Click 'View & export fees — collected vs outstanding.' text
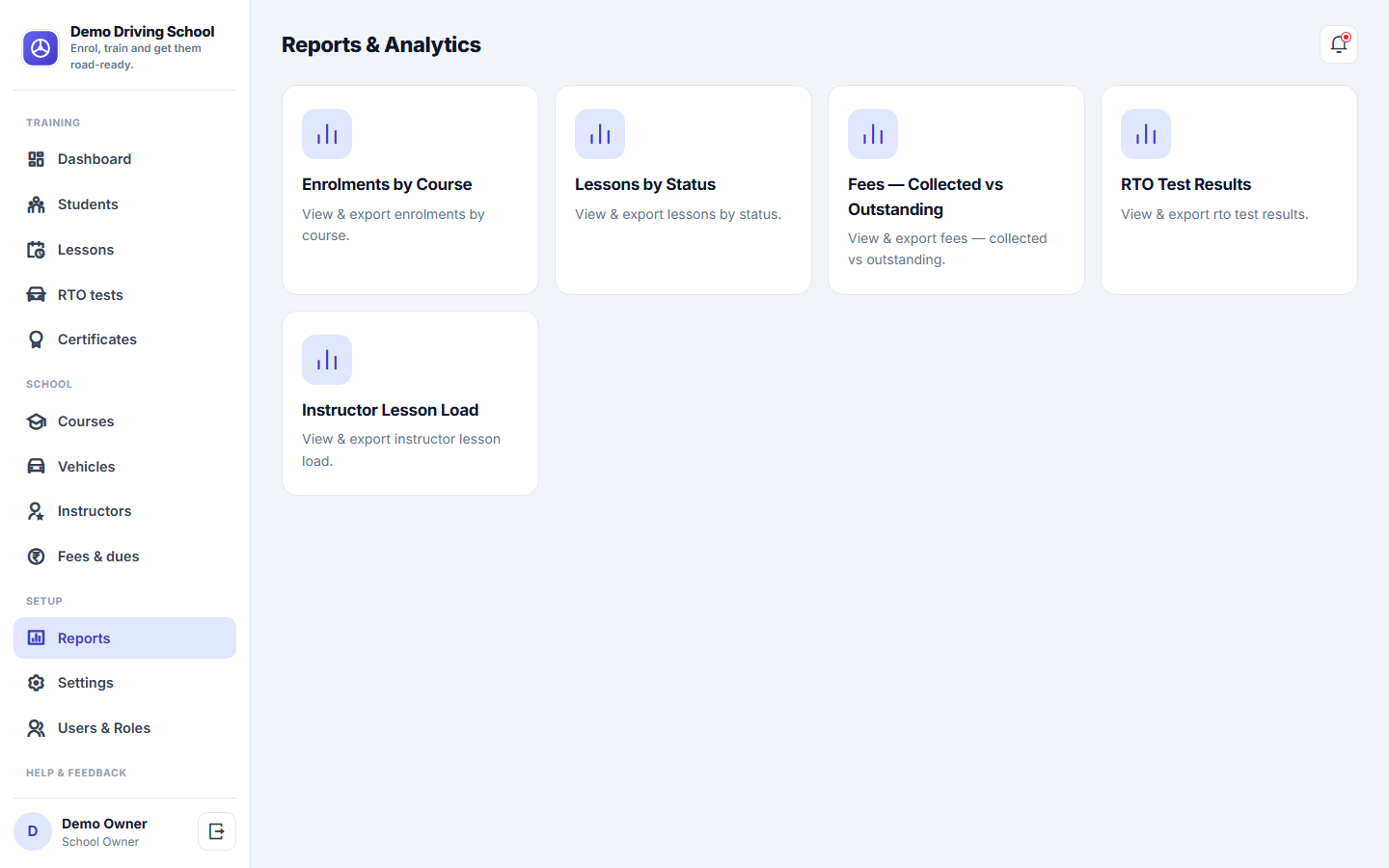Screen dimensions: 1389x868 click(947, 249)
